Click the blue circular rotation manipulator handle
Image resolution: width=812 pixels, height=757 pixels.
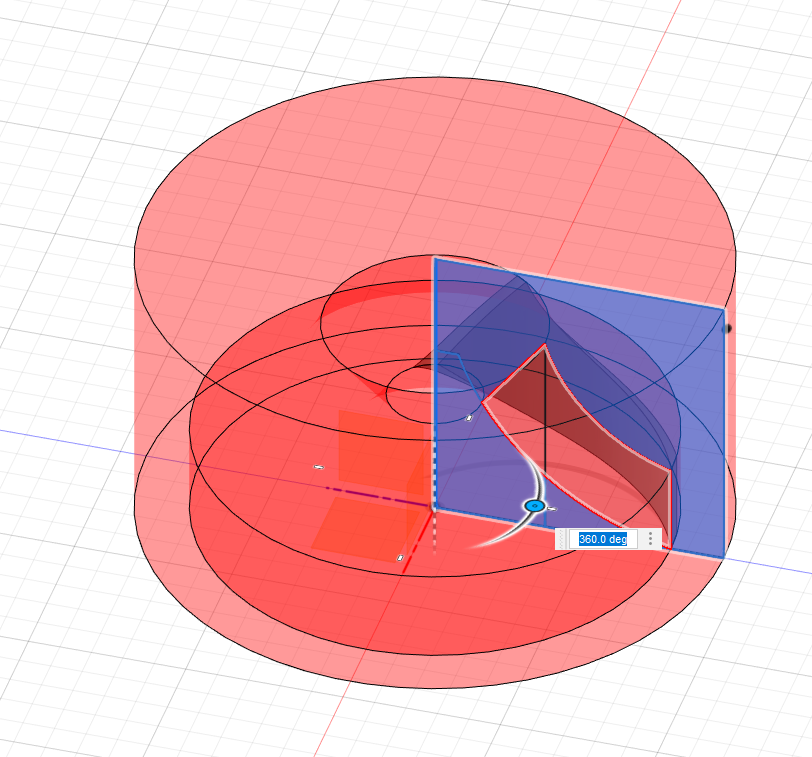point(534,506)
